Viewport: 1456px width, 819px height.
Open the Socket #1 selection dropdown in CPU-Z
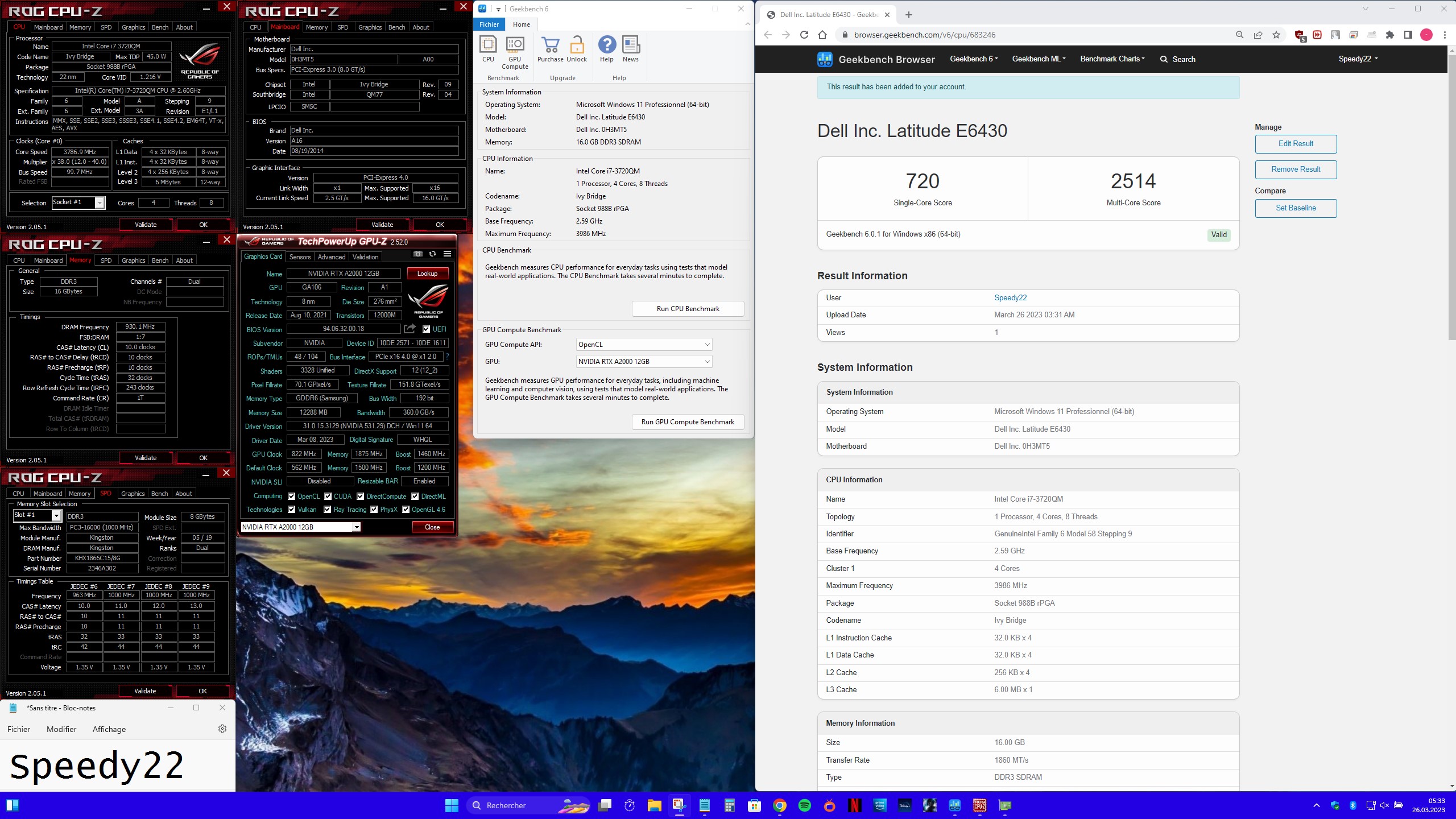click(78, 202)
